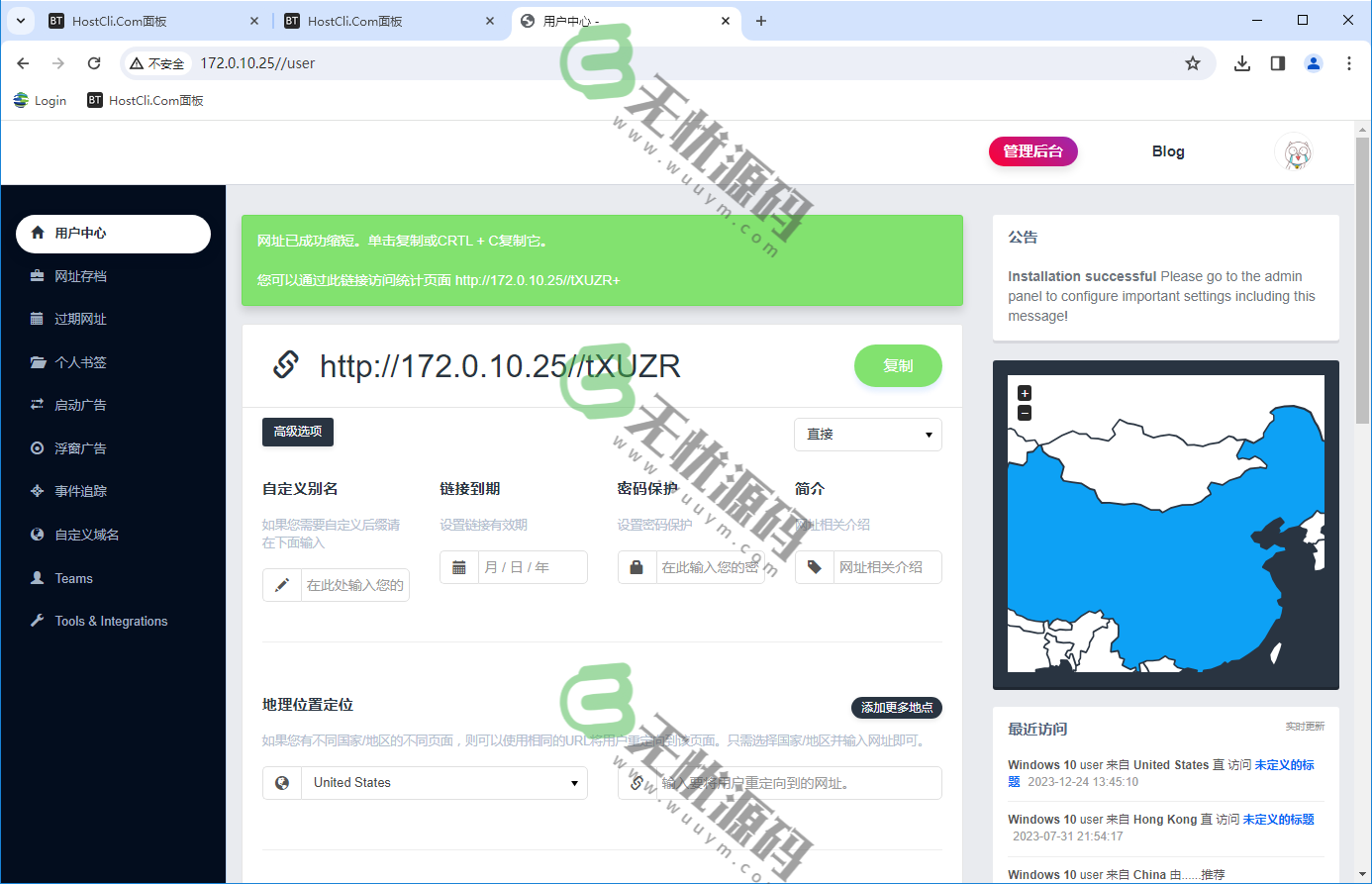The height and width of the screenshot is (884, 1372).
Task: Open the United States country dropdown
Action: pos(443,782)
